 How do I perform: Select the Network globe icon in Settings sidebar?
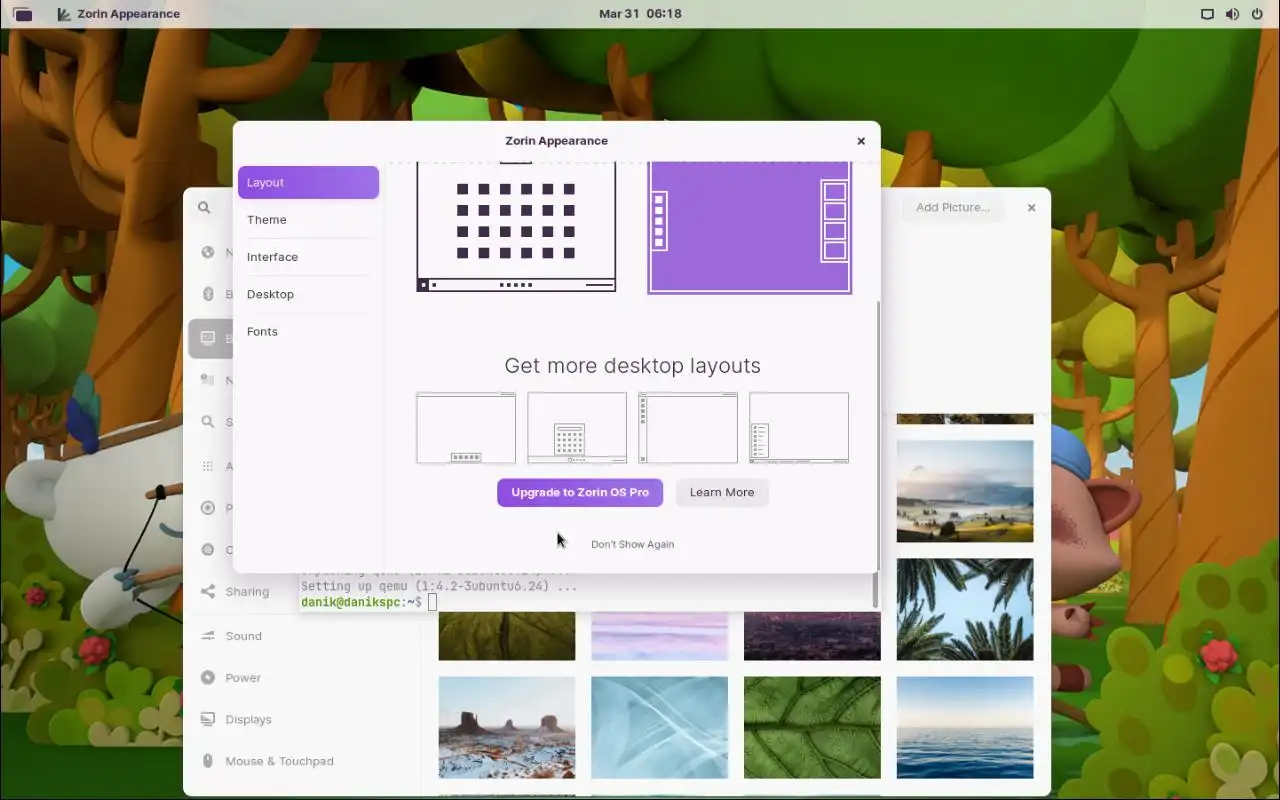point(208,252)
